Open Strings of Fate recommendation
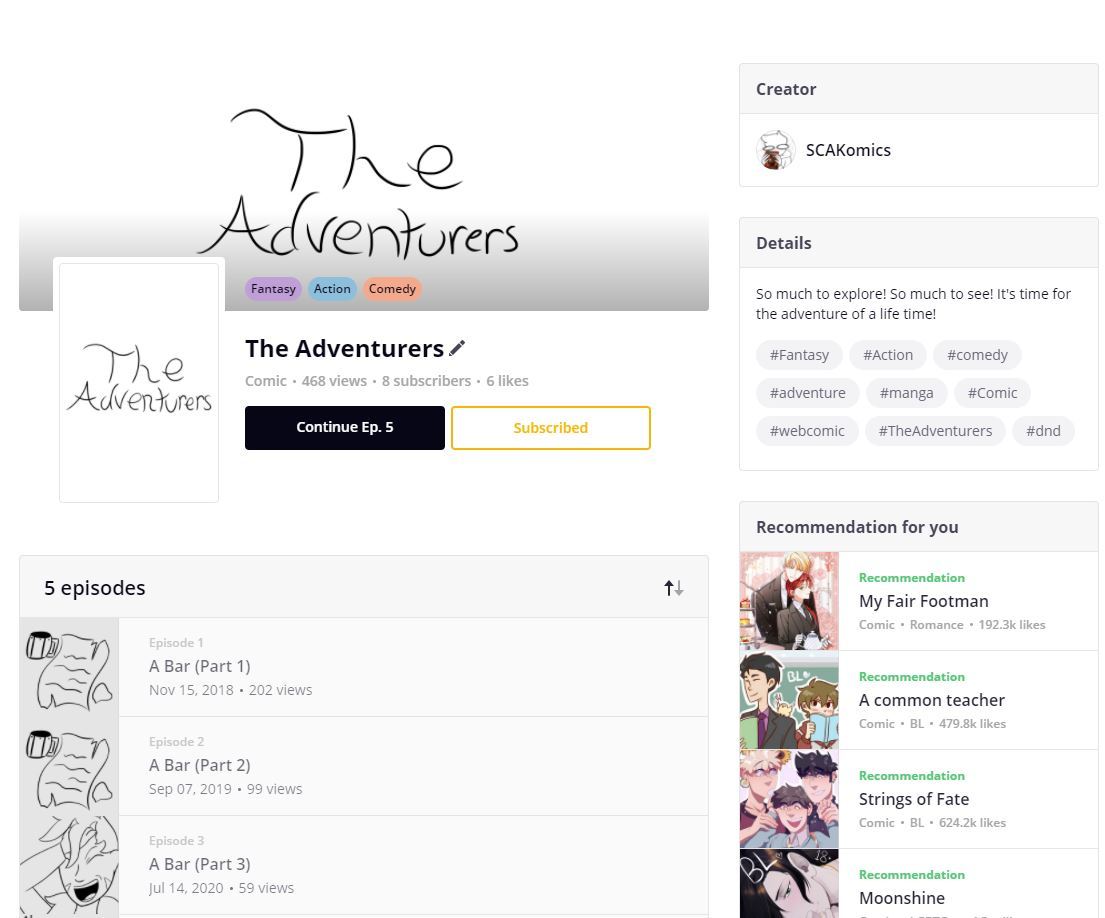Viewport: 1105px width, 918px height. click(x=919, y=800)
